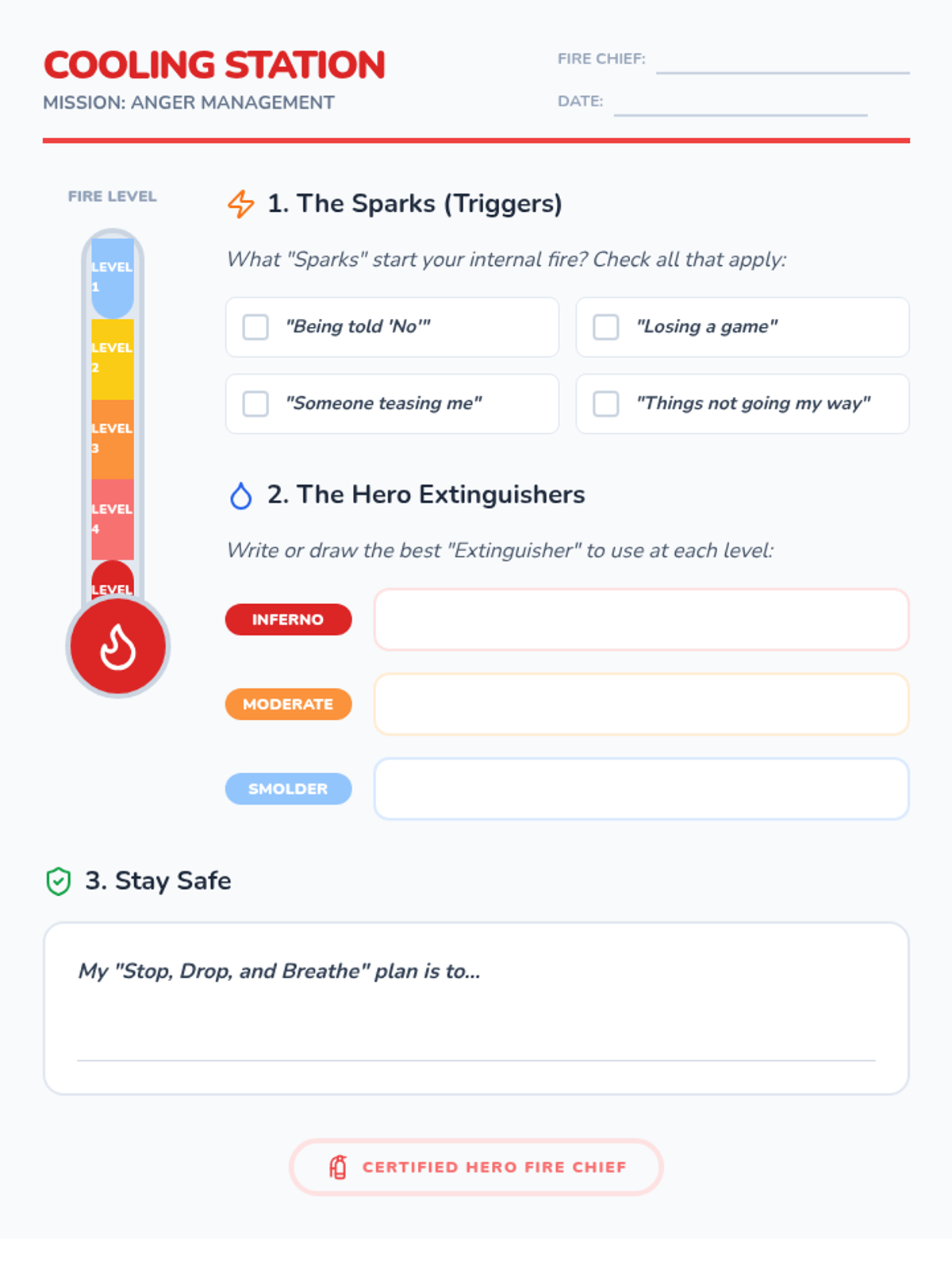Click the blue water droplet icon
This screenshot has width=952, height=1270.
[x=241, y=495]
